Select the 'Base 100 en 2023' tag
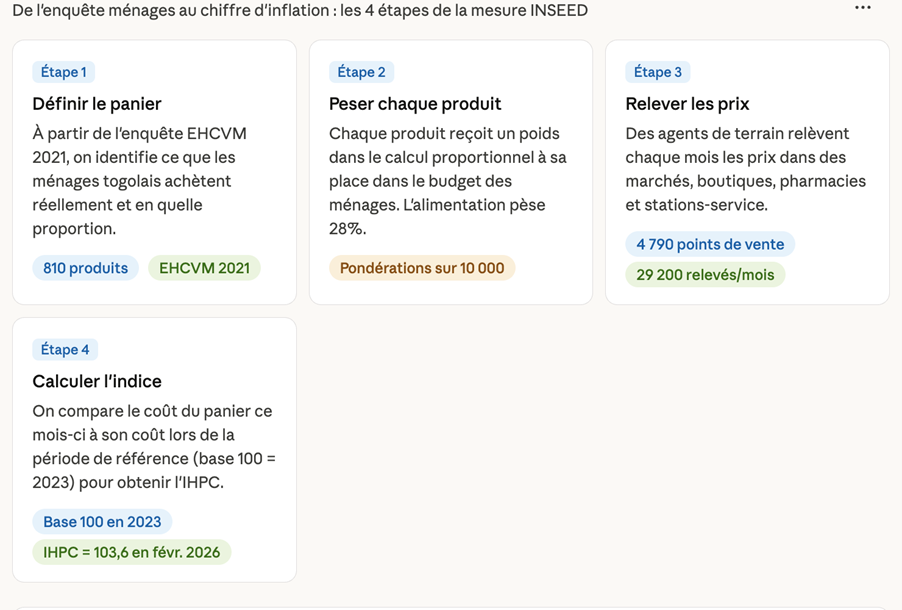The width and height of the screenshot is (902, 610). point(102,522)
